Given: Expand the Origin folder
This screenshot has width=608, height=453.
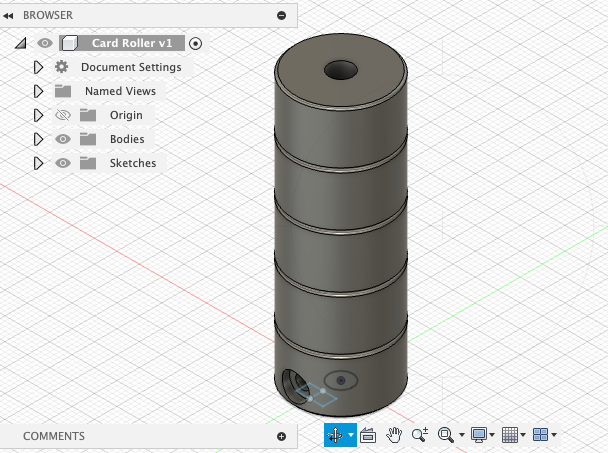Looking at the screenshot, I should [38, 115].
